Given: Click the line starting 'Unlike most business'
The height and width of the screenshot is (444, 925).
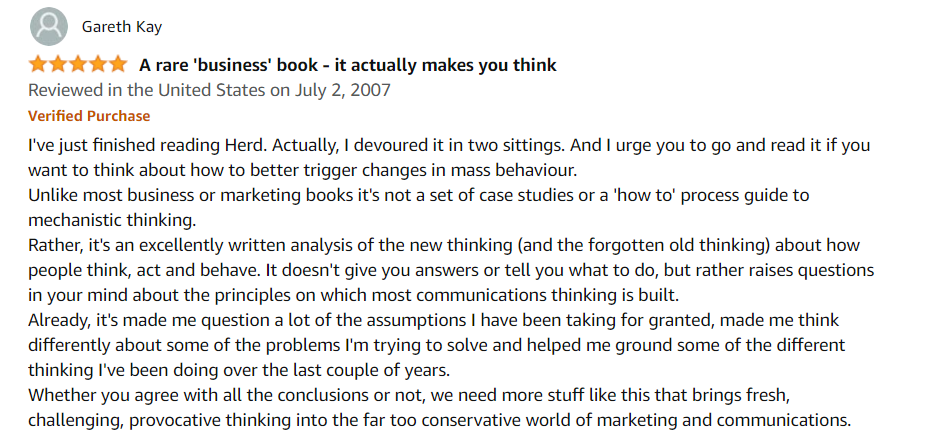Looking at the screenshot, I should pyautogui.click(x=419, y=195).
